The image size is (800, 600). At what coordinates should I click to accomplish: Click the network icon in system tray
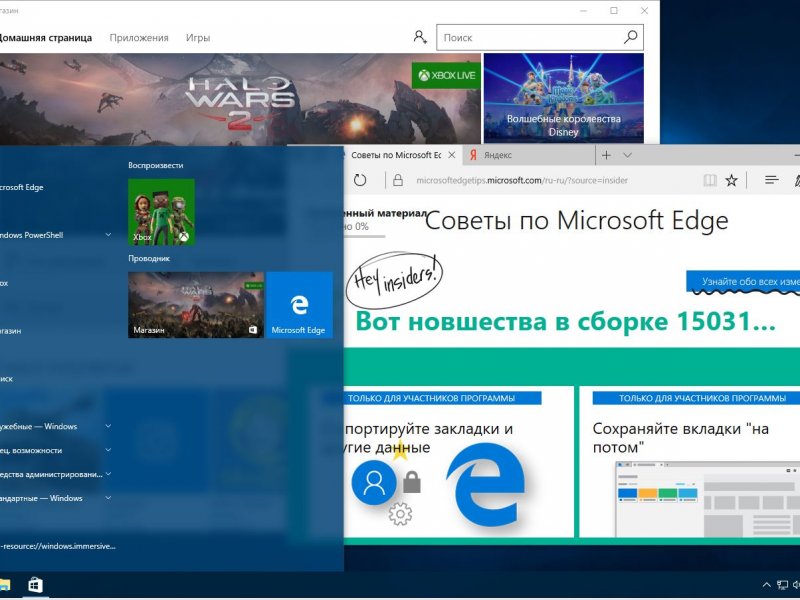[782, 585]
